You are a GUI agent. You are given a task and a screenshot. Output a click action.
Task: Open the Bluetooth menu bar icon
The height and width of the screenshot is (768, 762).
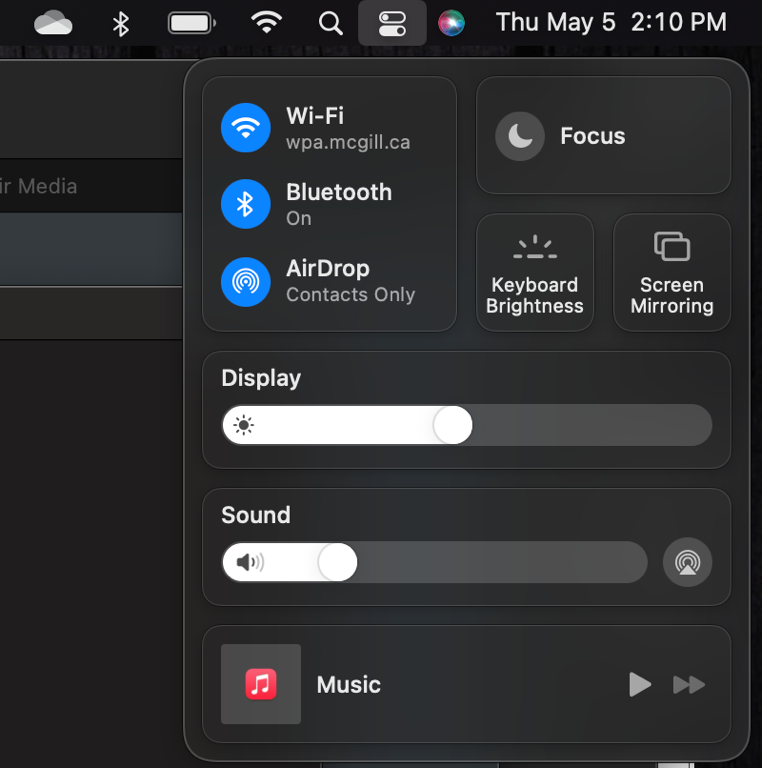click(x=120, y=24)
